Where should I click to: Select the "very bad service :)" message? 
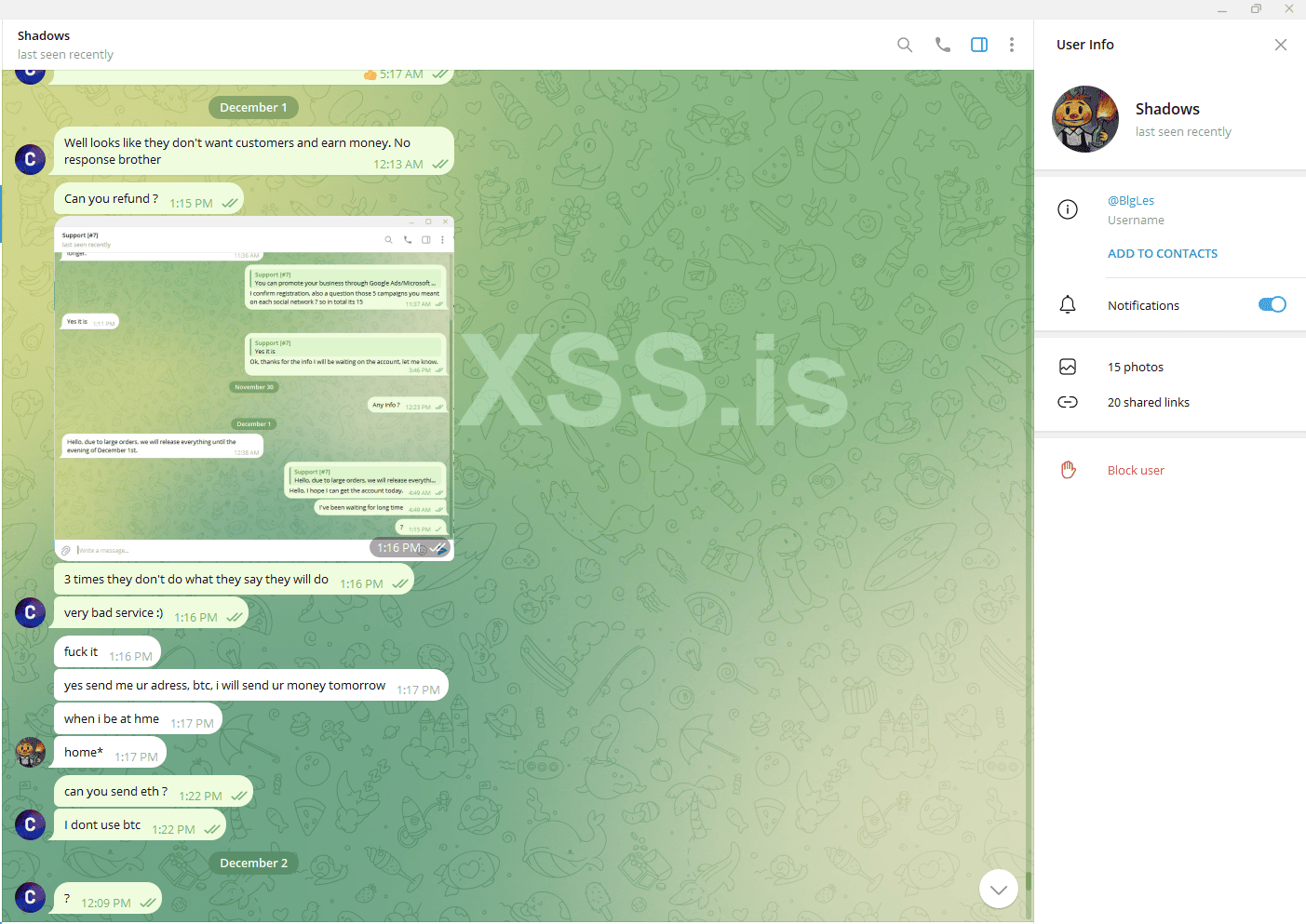click(x=151, y=613)
